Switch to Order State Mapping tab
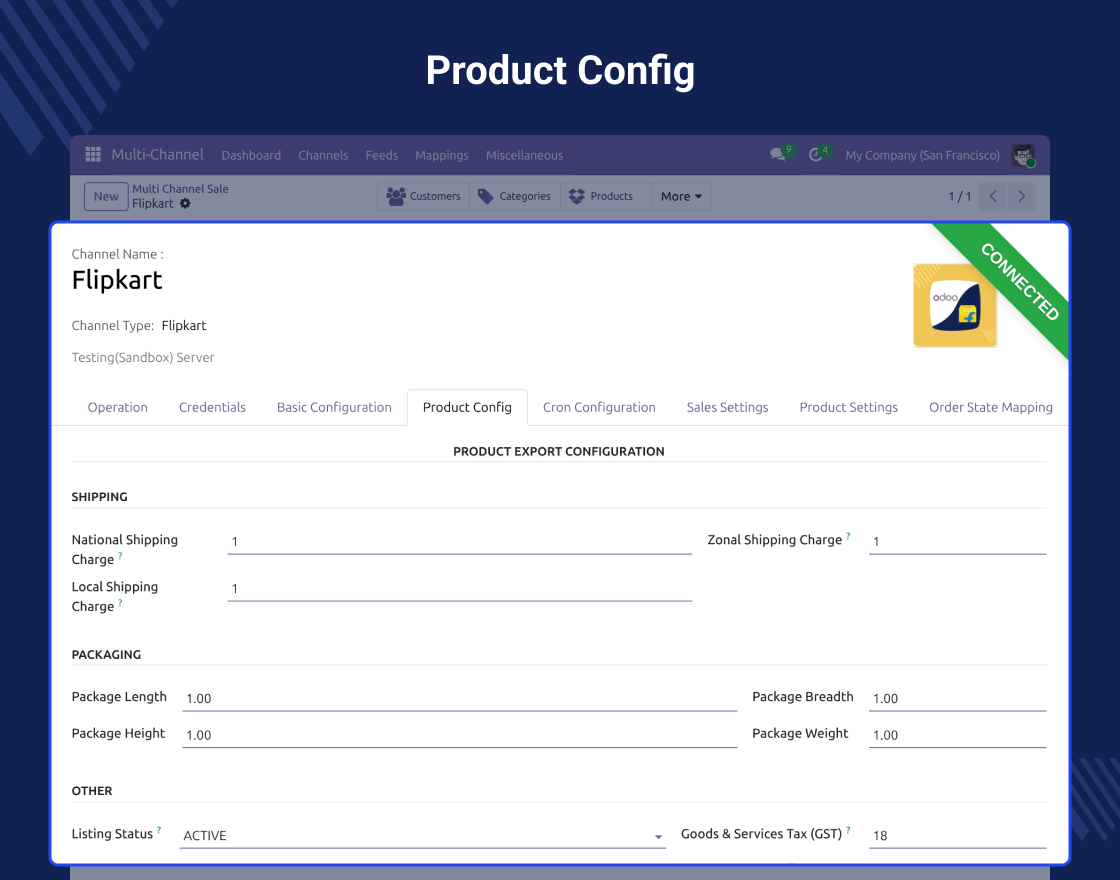The image size is (1120, 880). pyautogui.click(x=991, y=407)
